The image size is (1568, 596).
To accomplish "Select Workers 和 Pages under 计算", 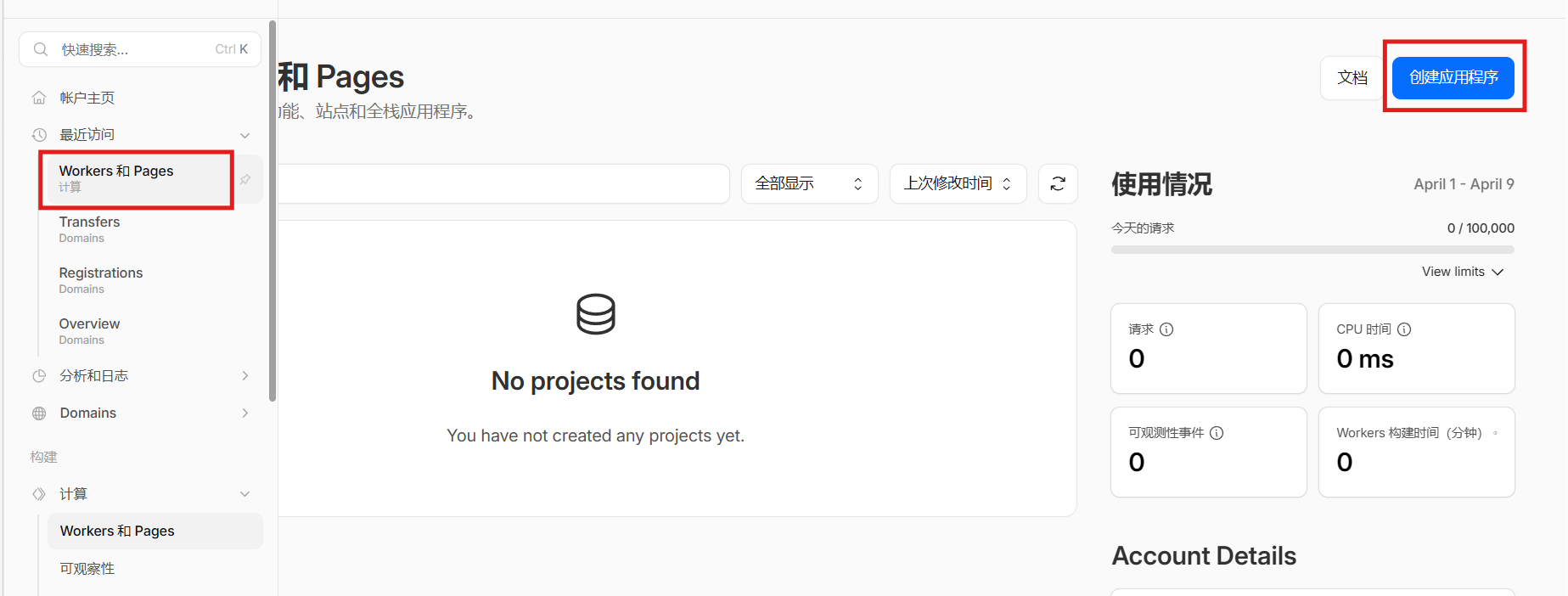I will click(x=155, y=531).
